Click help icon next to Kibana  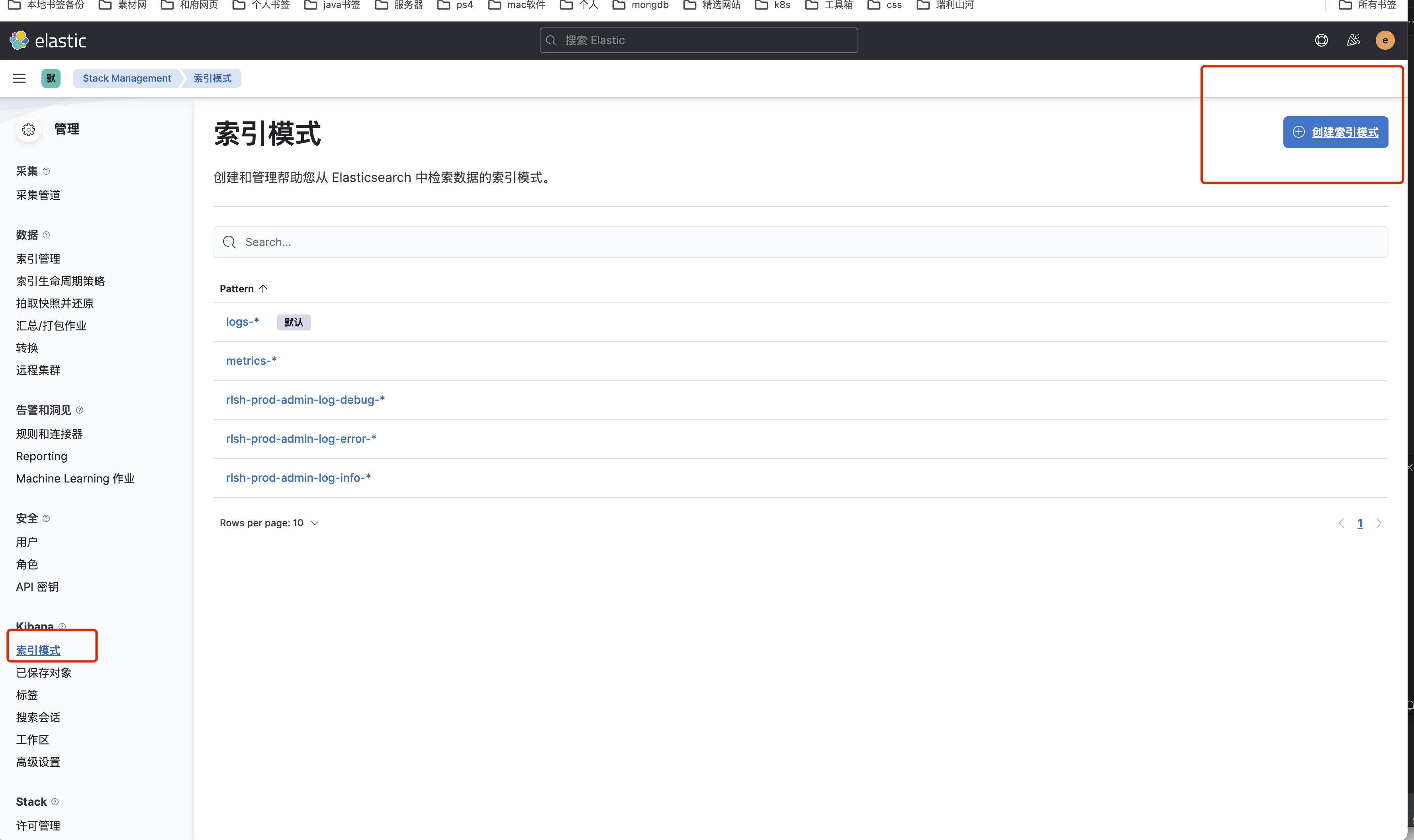(x=62, y=626)
